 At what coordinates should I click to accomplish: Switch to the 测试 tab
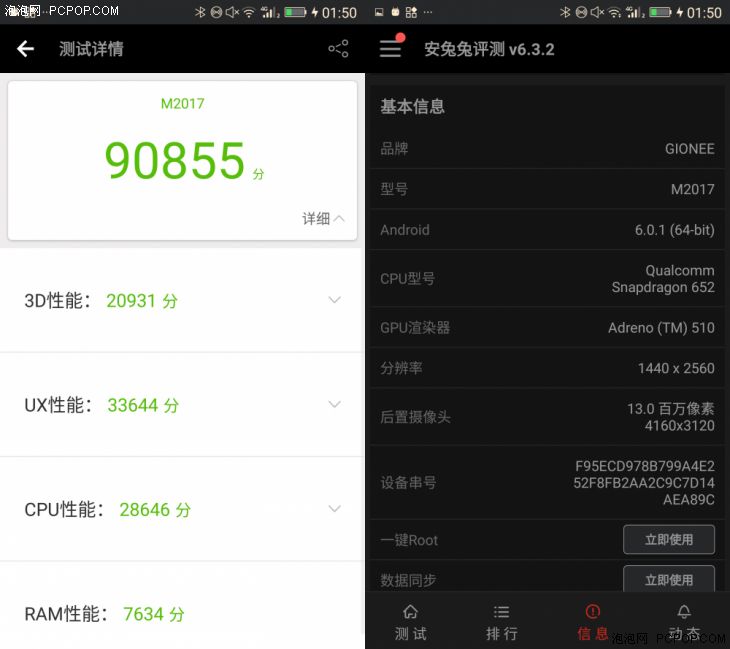pos(411,622)
